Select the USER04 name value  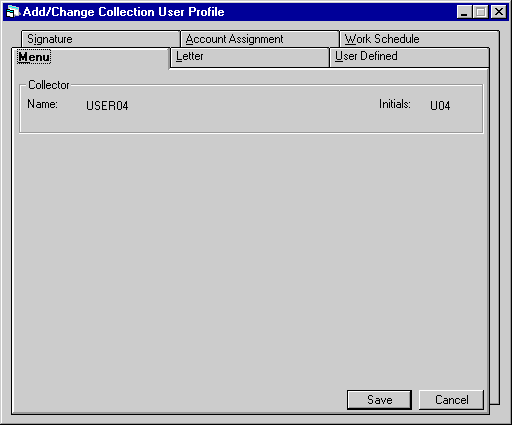(x=107, y=106)
